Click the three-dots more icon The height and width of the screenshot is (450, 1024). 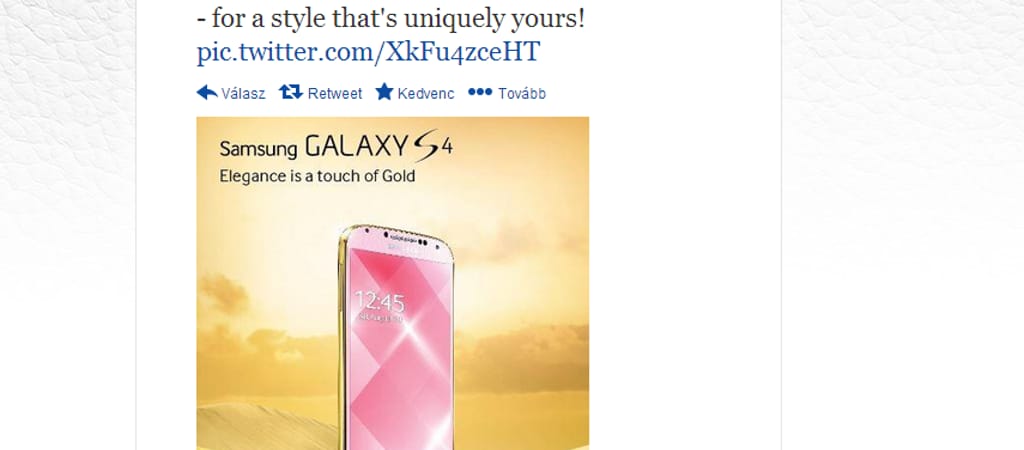point(480,92)
